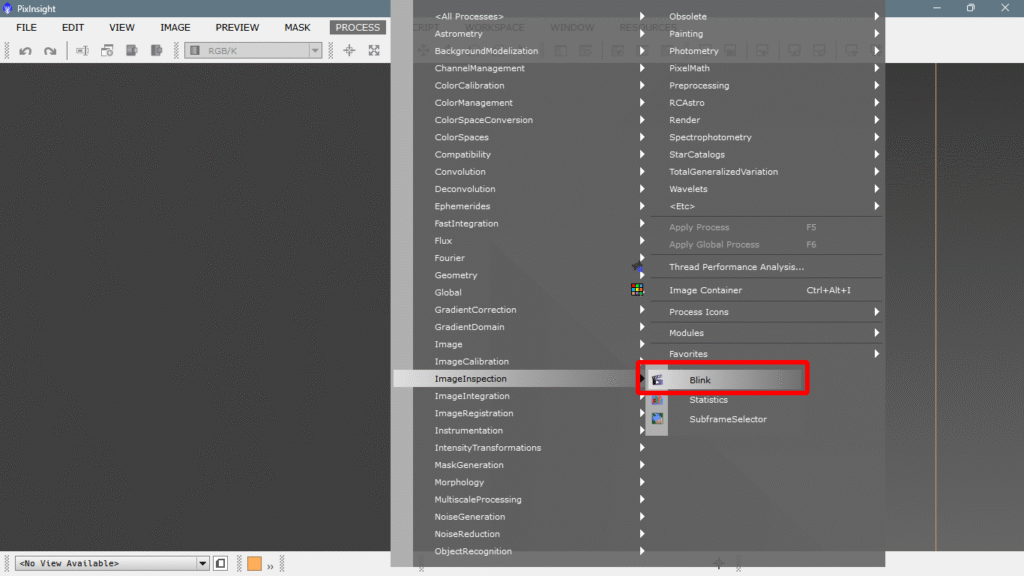Screen dimensions: 1024x576
Task: Open the MASK menu
Action: pos(297,27)
